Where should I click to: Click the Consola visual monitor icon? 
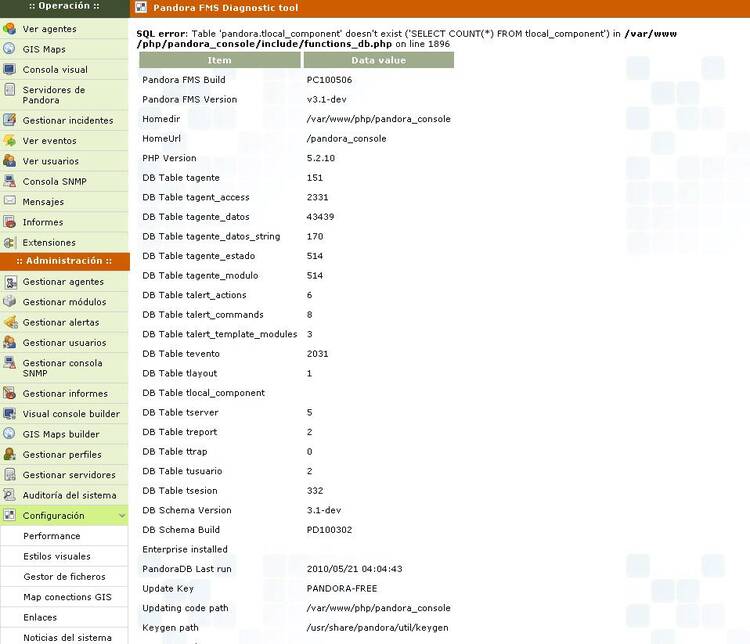(x=10, y=70)
